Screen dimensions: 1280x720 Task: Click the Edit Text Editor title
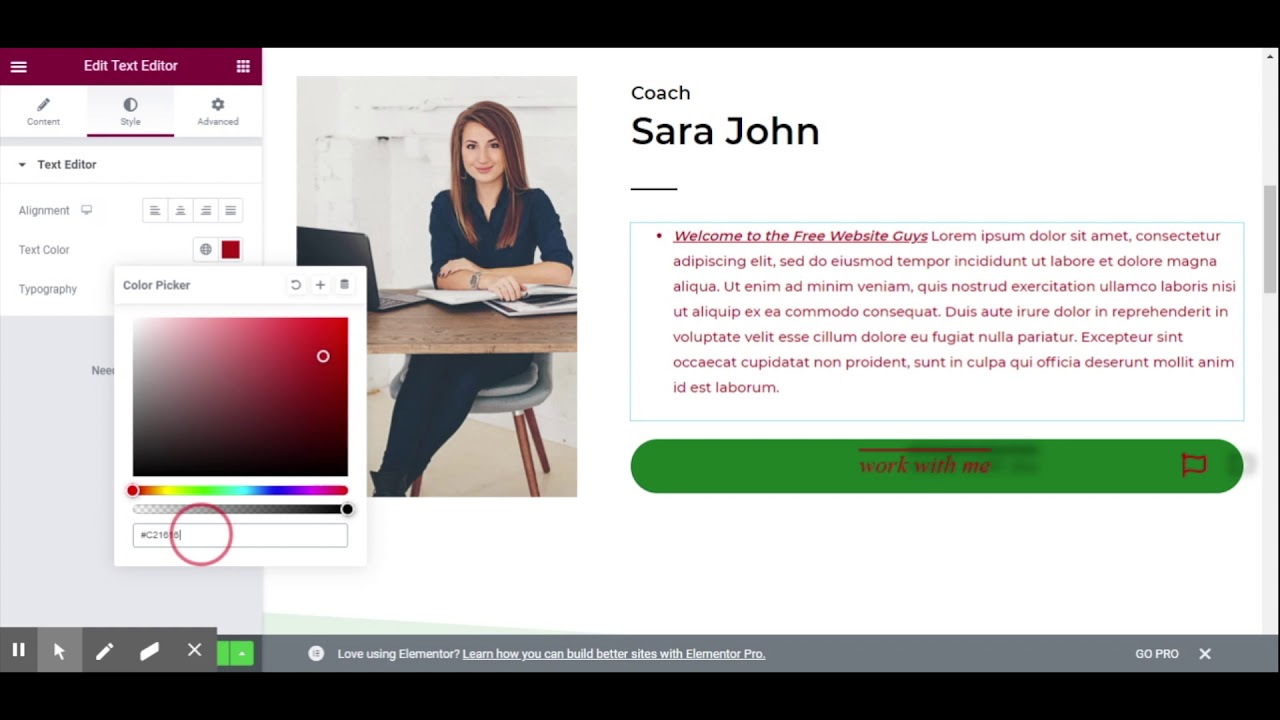coord(131,66)
